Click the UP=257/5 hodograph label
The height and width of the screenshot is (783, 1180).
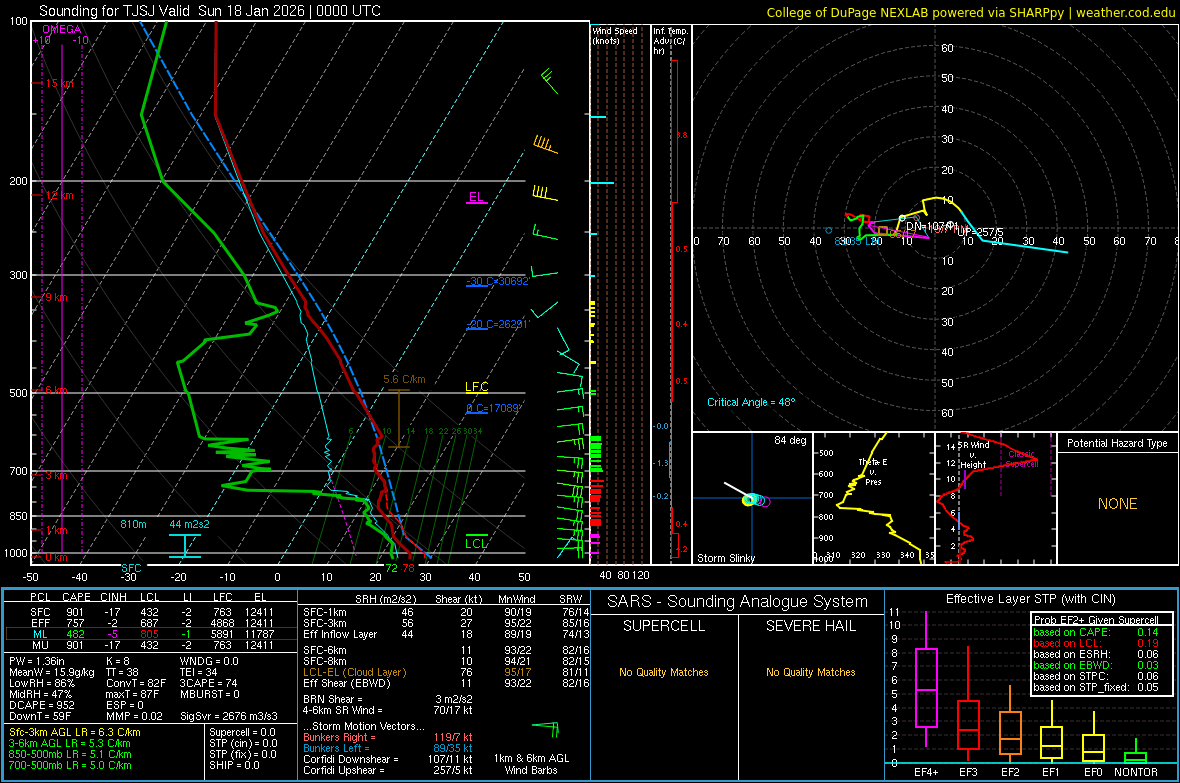(981, 232)
